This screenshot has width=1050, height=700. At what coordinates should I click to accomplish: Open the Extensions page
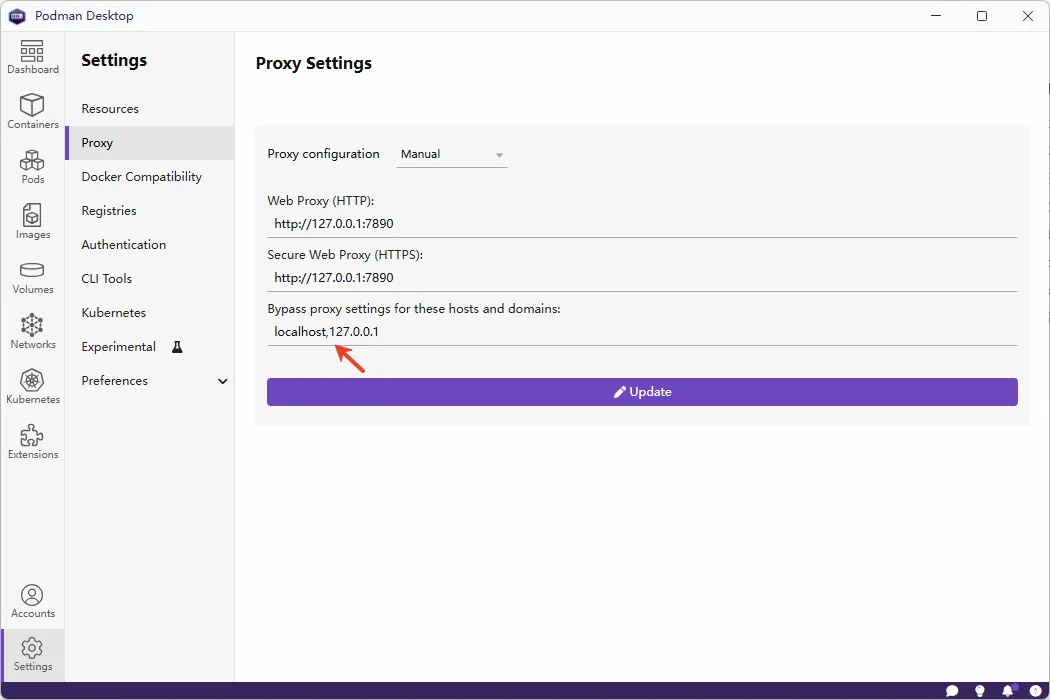point(33,440)
